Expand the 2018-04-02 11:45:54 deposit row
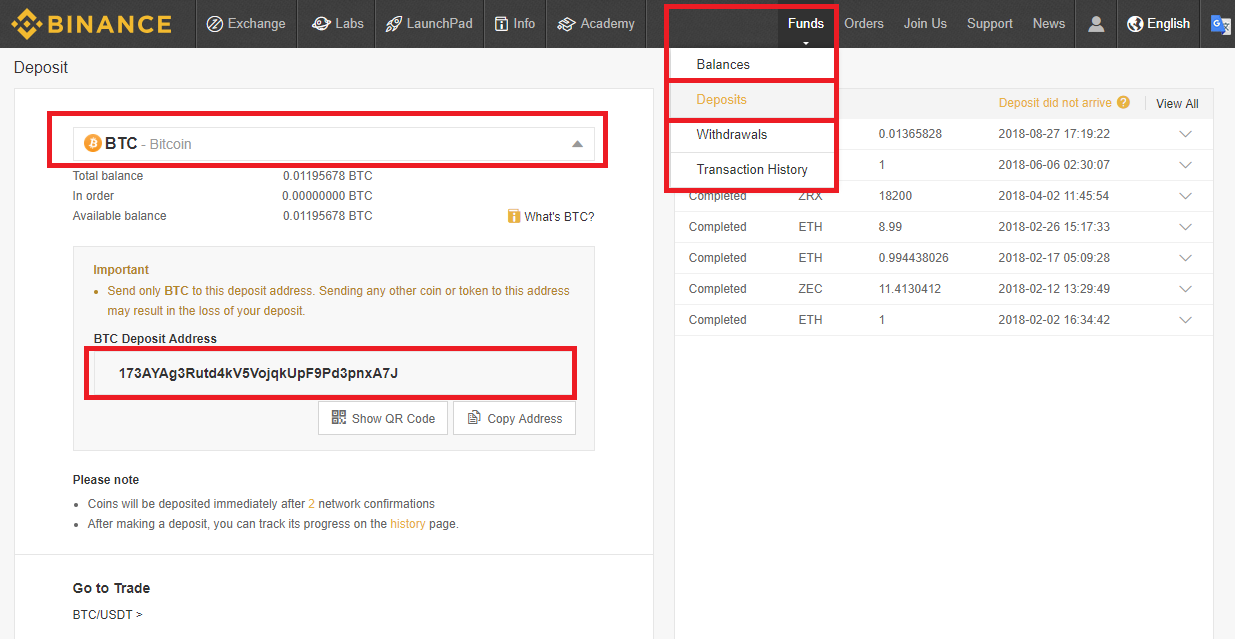 point(1186,196)
